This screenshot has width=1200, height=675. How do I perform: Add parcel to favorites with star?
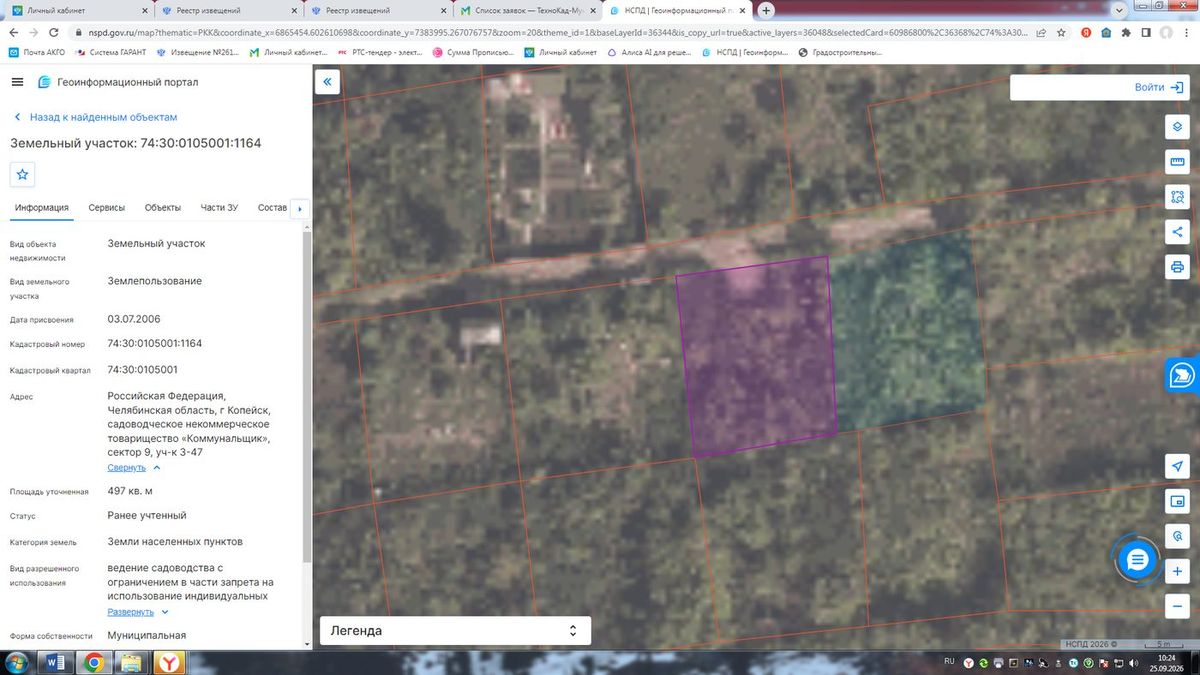coord(23,174)
